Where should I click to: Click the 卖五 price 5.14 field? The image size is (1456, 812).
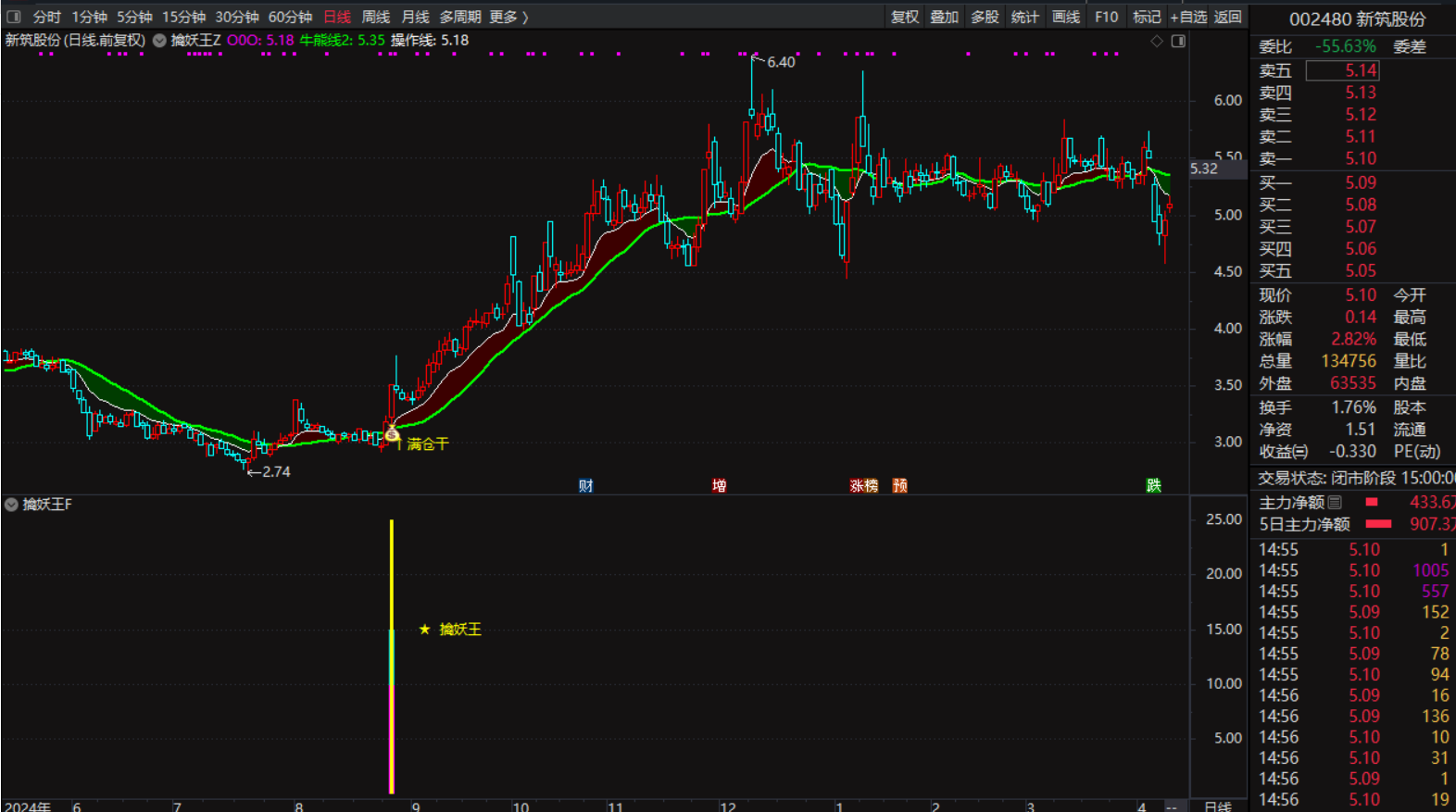click(x=1342, y=70)
